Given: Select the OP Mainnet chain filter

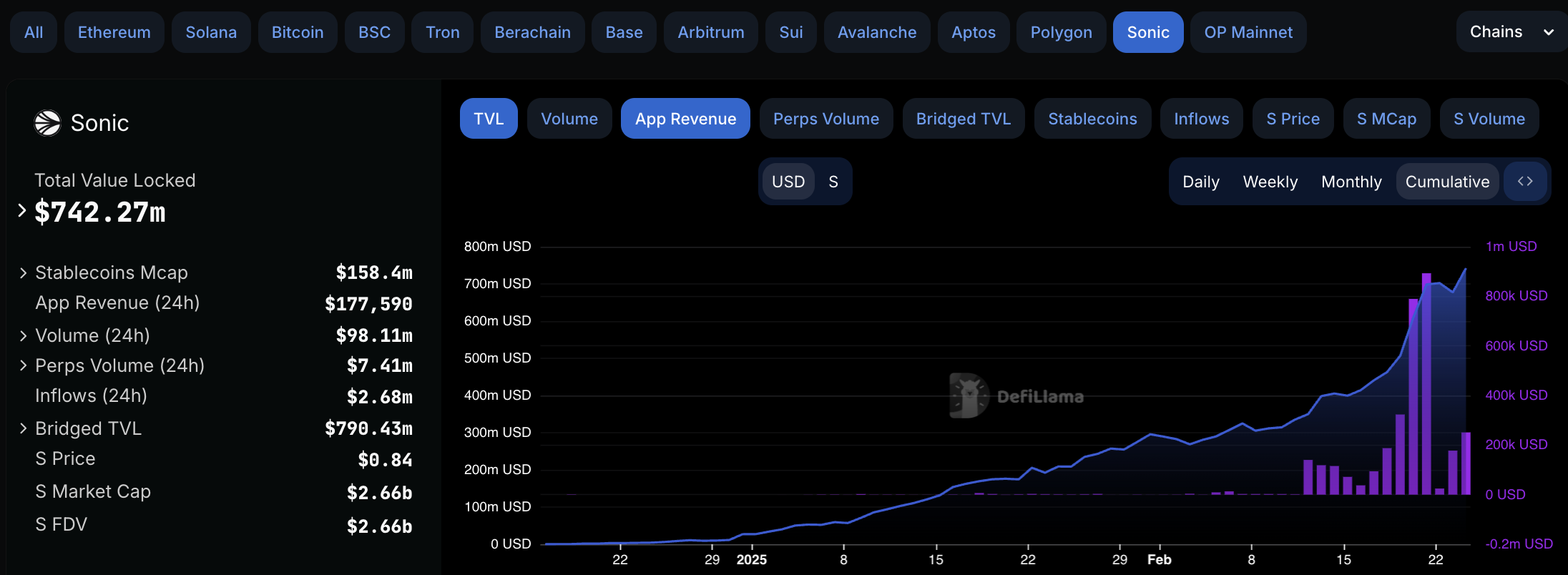Looking at the screenshot, I should 1248,32.
